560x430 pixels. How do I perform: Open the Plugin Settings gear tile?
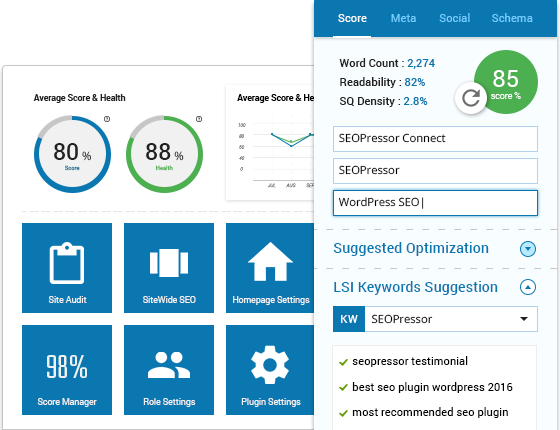tap(270, 370)
